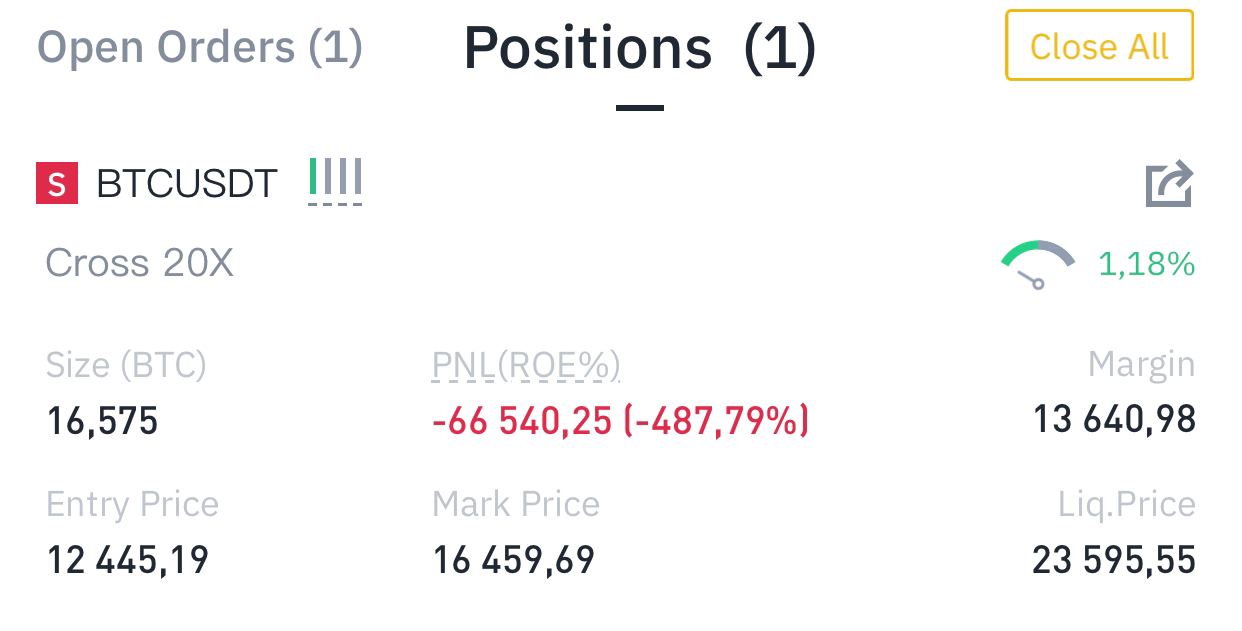This screenshot has height=631, width=1242.
Task: Tap the PNL(ROE%) underlined label
Action: (x=526, y=366)
